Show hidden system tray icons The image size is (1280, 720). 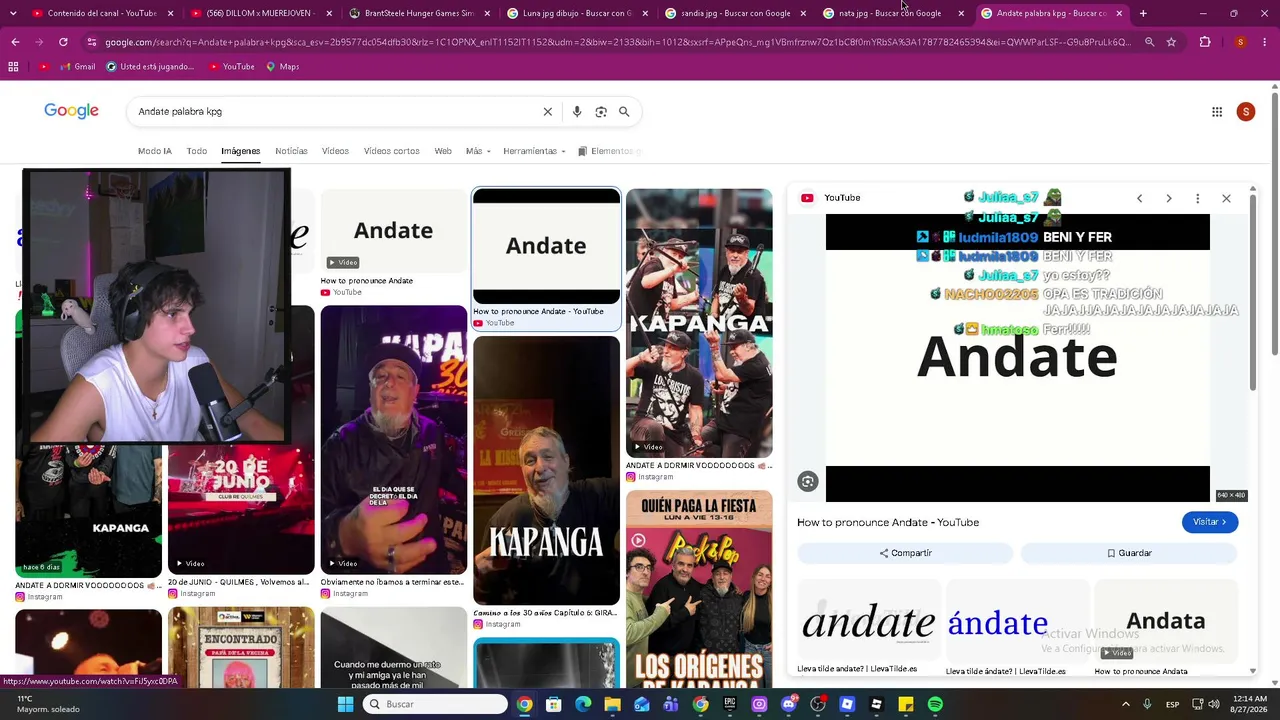(x=1125, y=704)
